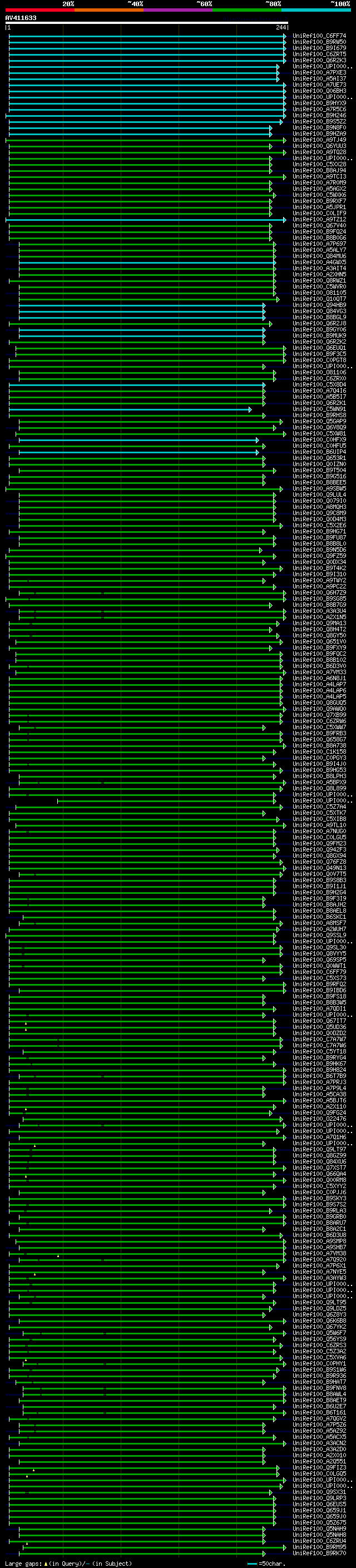Click the UniRef100_A3ACN2 label
This screenshot has width=356, height=1568.
pyautogui.click(x=319, y=1443)
